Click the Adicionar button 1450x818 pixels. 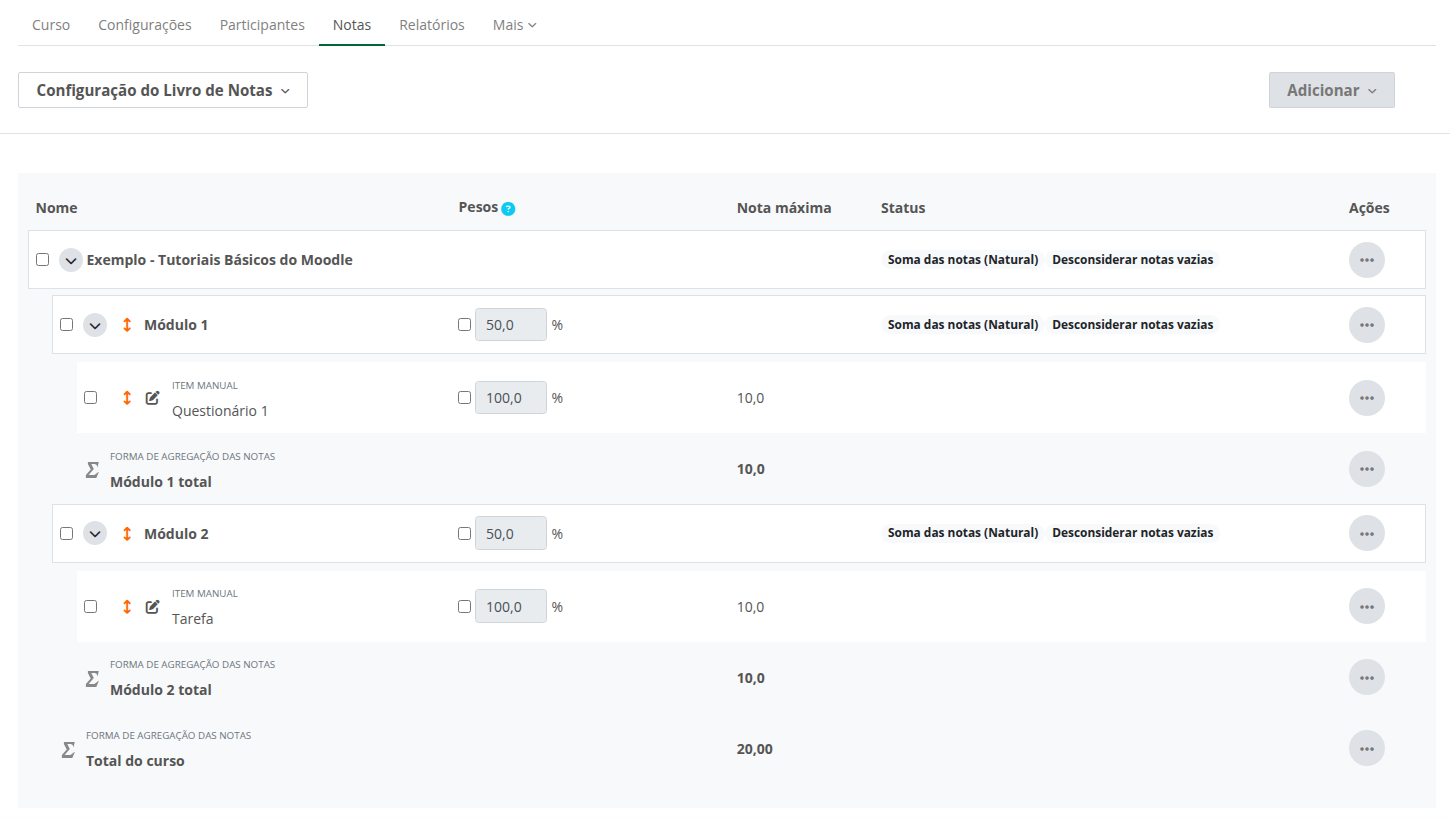click(x=1331, y=90)
